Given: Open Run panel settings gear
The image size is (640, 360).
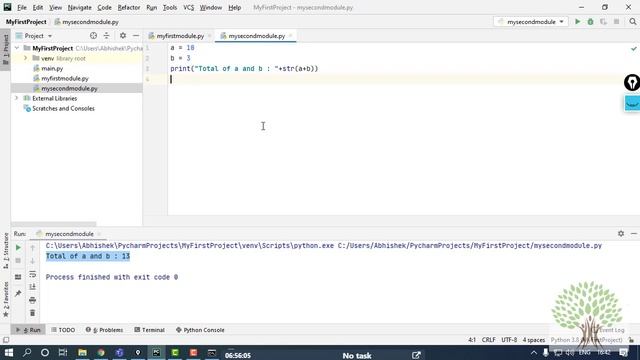Looking at the screenshot, I should point(621,233).
